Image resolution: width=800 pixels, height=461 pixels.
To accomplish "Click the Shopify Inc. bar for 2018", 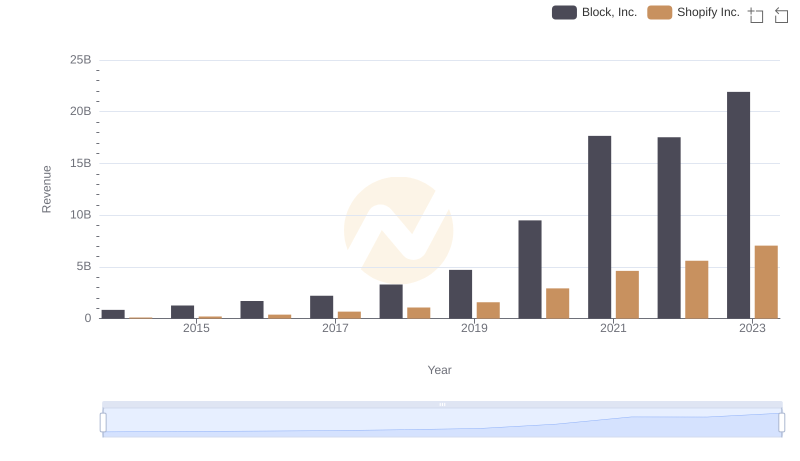I will 419,313.
